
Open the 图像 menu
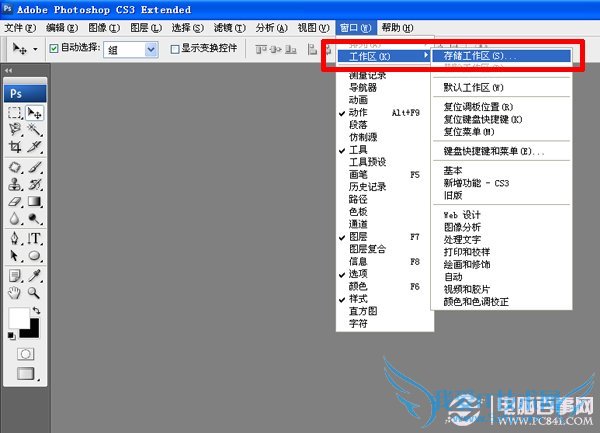[104, 28]
